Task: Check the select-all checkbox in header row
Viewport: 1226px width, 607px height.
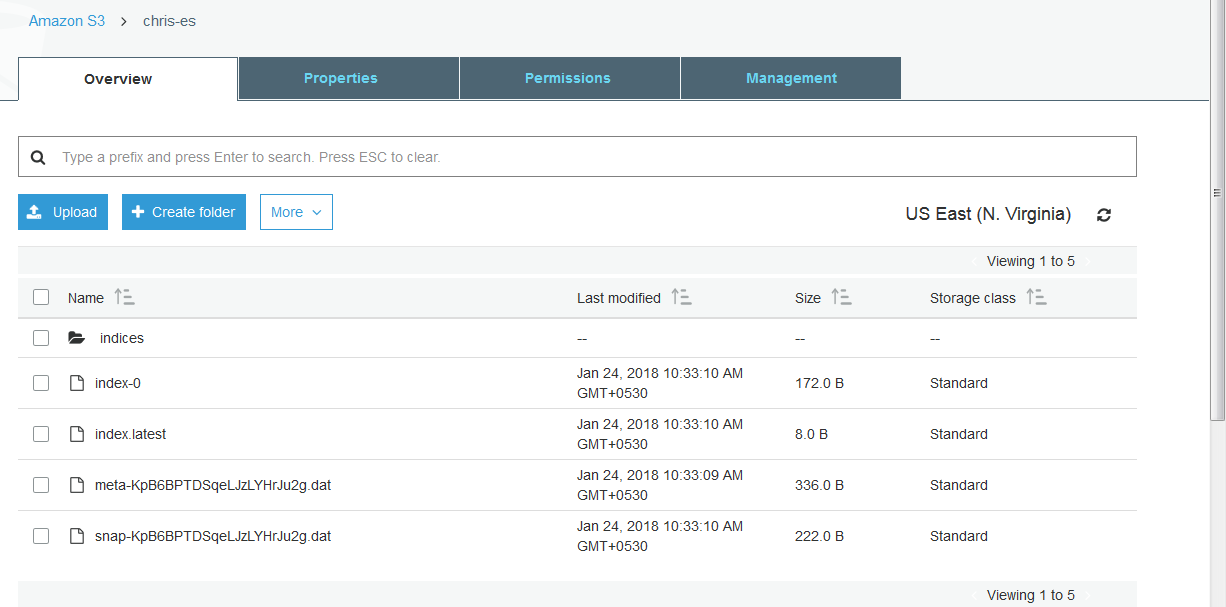Action: [41, 296]
